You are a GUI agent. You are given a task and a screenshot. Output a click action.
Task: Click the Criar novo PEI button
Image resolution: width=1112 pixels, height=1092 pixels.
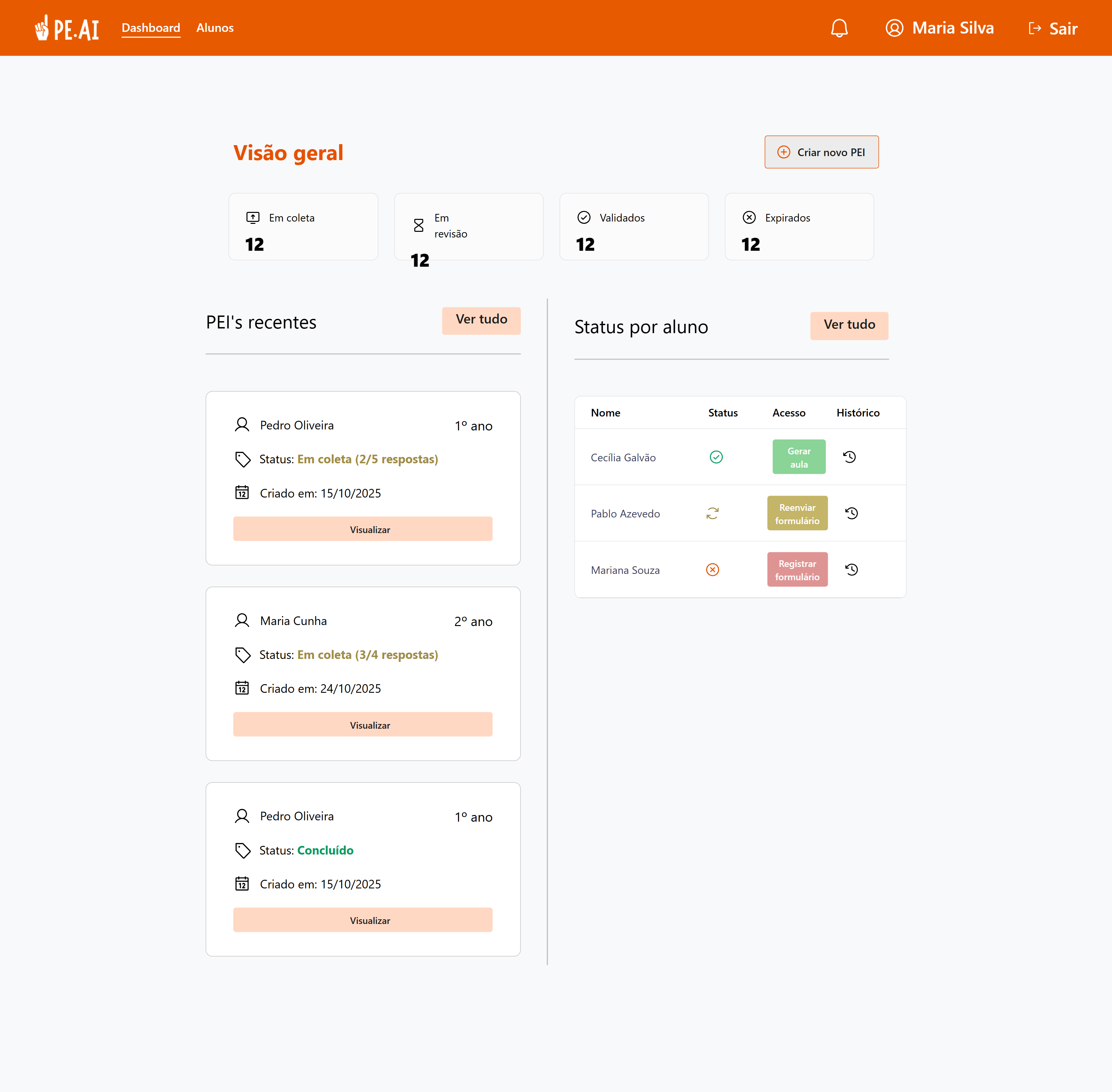click(821, 152)
